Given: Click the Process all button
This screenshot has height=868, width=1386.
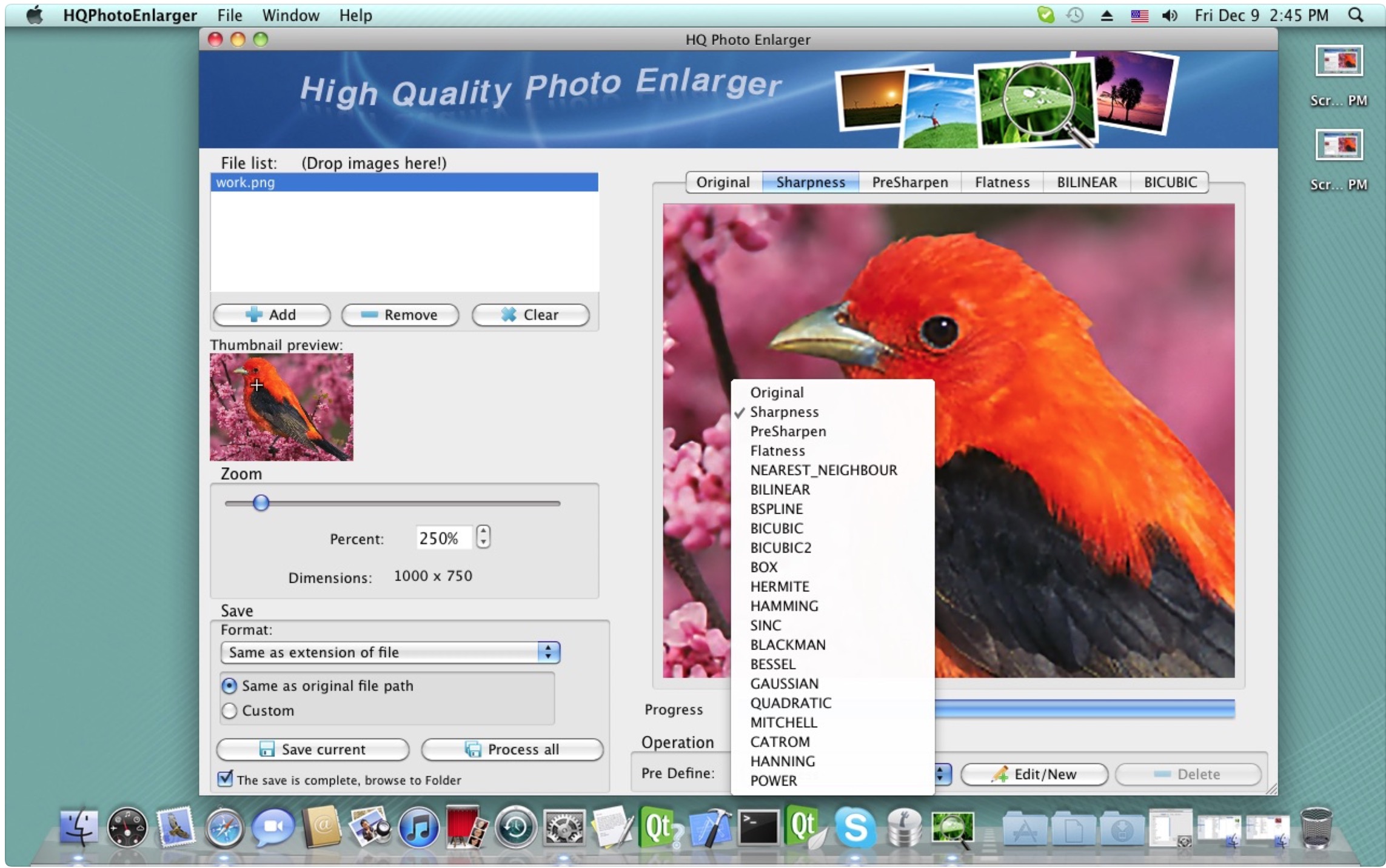Looking at the screenshot, I should [x=512, y=750].
